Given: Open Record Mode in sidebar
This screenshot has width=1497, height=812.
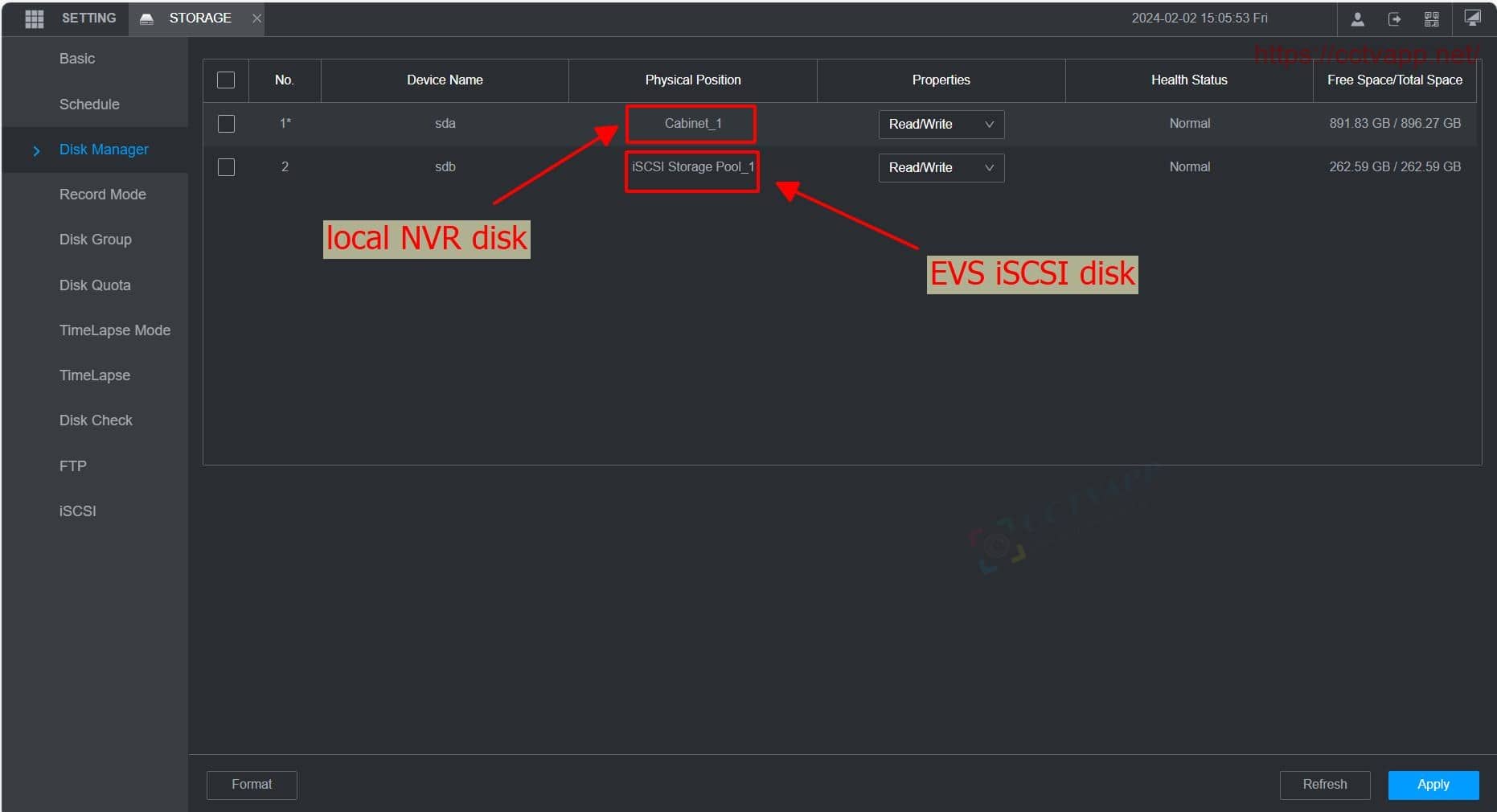Looking at the screenshot, I should 102,195.
